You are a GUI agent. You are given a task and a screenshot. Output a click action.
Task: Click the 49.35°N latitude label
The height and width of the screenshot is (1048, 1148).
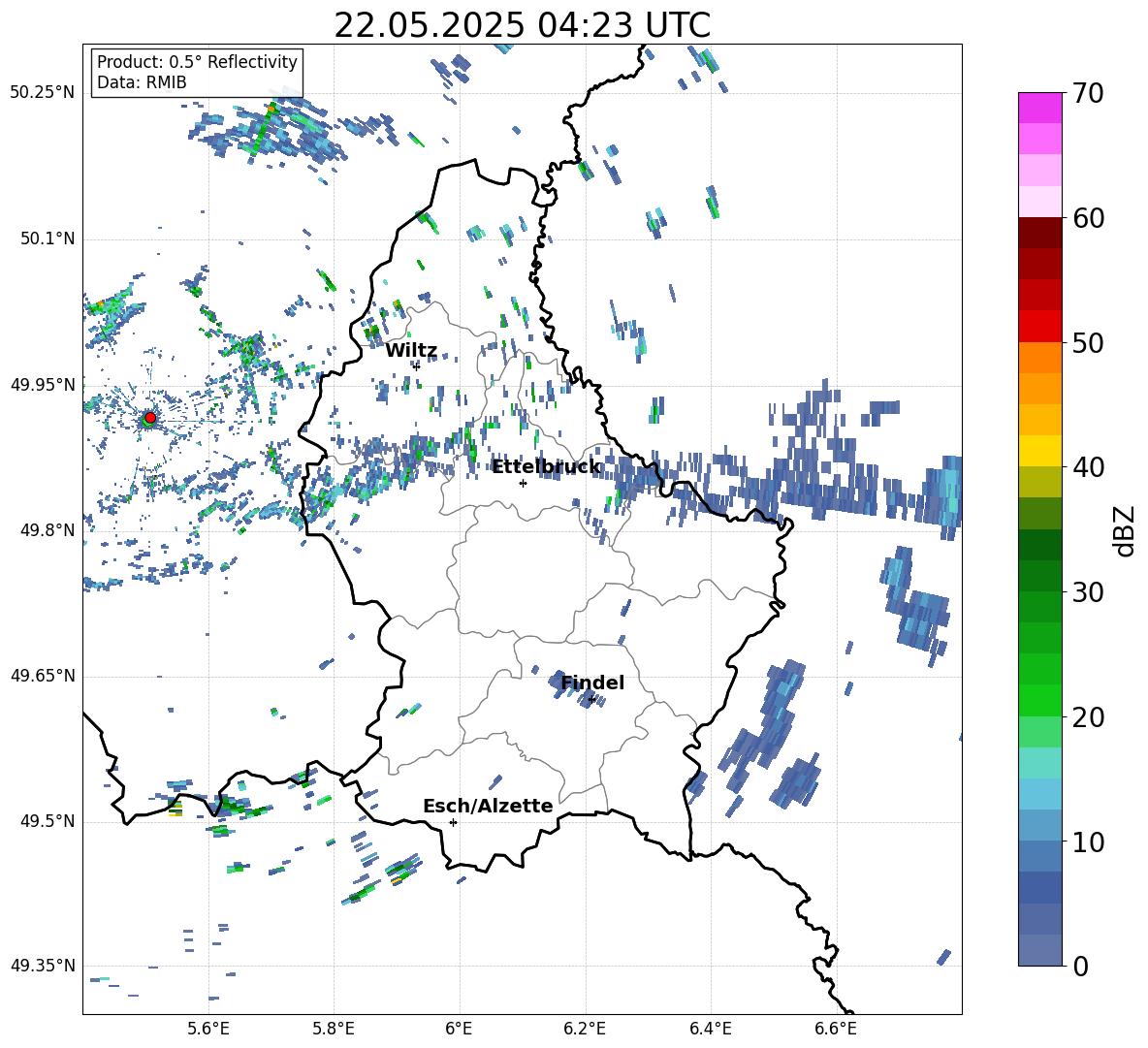click(x=43, y=966)
